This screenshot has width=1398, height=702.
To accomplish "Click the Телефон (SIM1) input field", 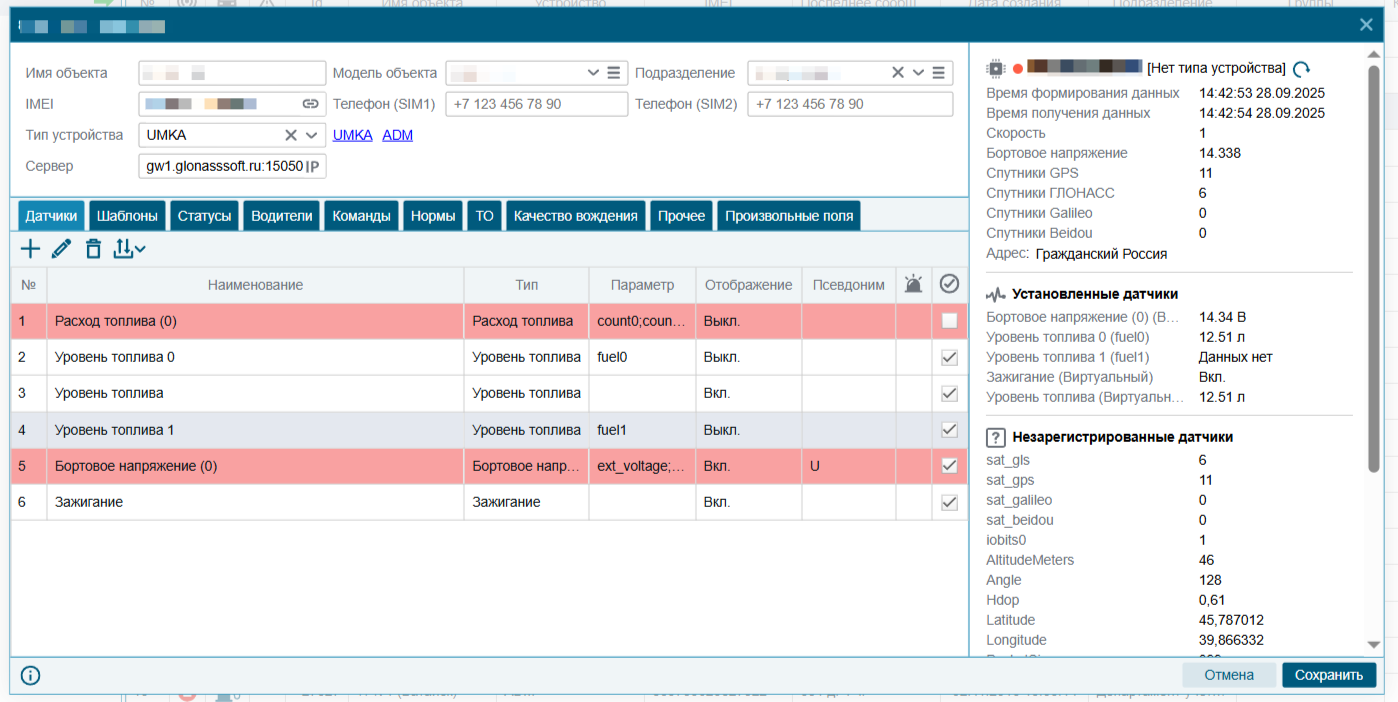I will click(x=536, y=104).
